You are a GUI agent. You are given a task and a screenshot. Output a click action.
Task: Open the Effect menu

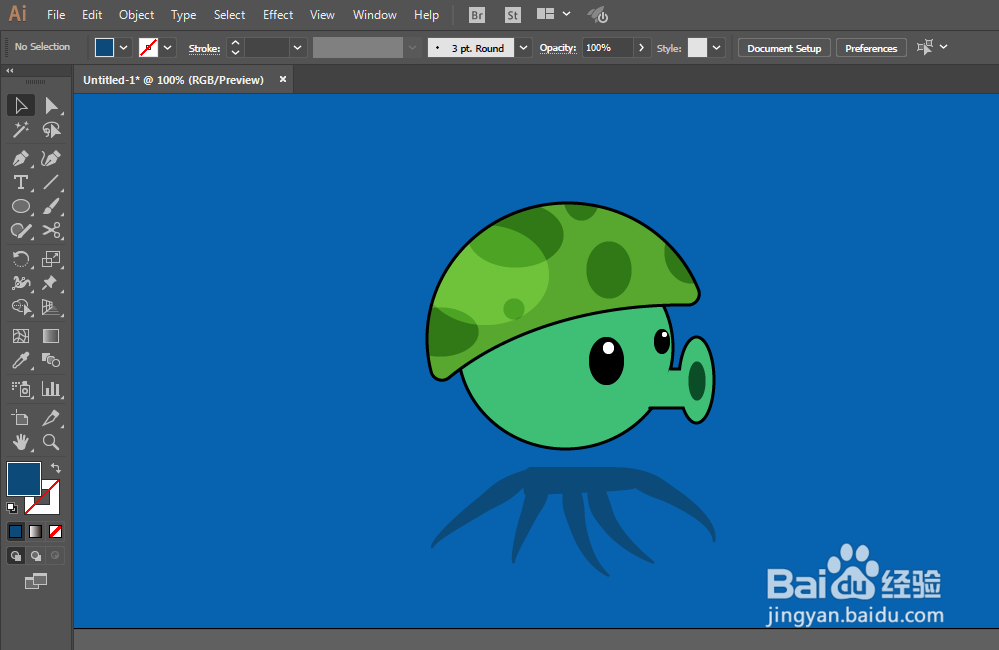(278, 15)
